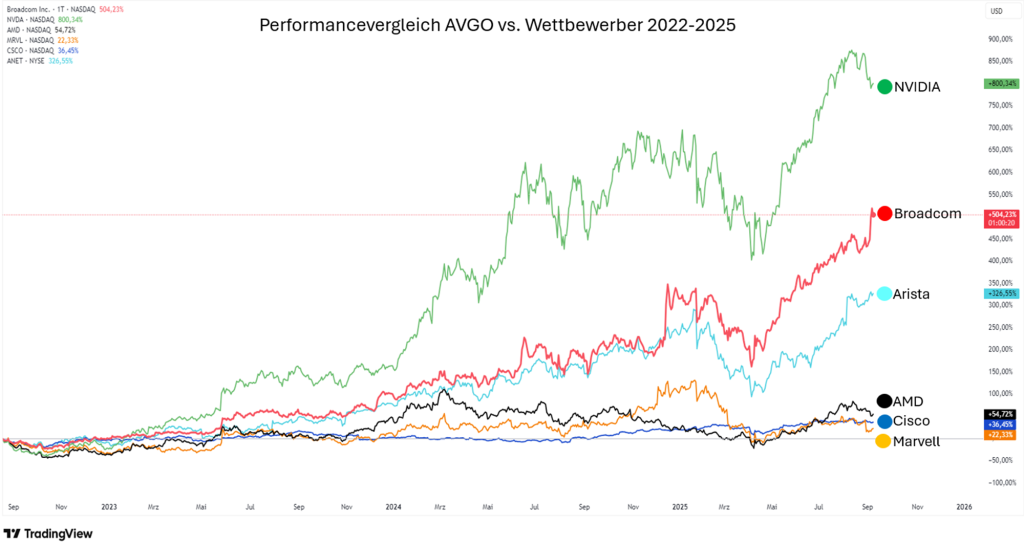Click the black AMD legend dot
Screen dimensions: 1024x546
884,402
